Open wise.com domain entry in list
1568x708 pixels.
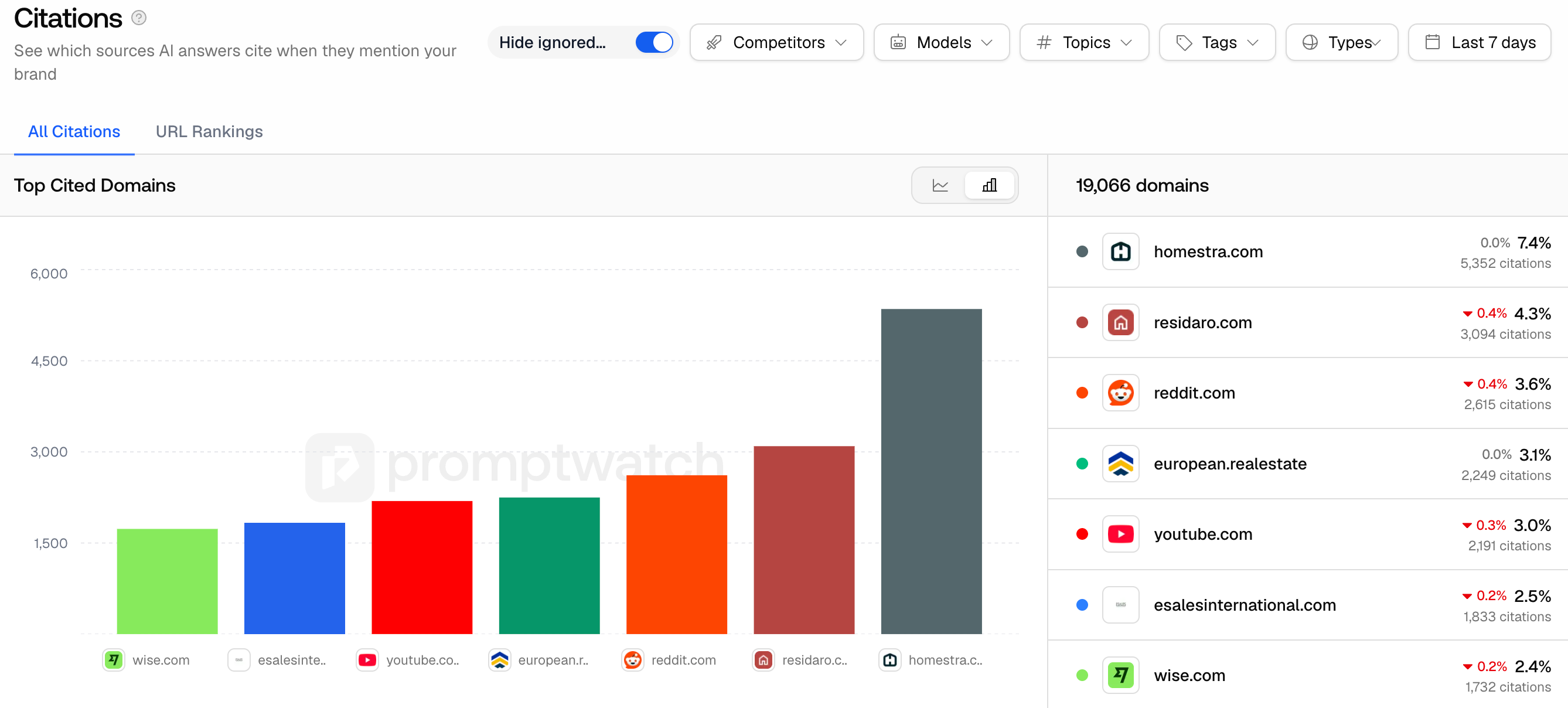[x=1307, y=675]
